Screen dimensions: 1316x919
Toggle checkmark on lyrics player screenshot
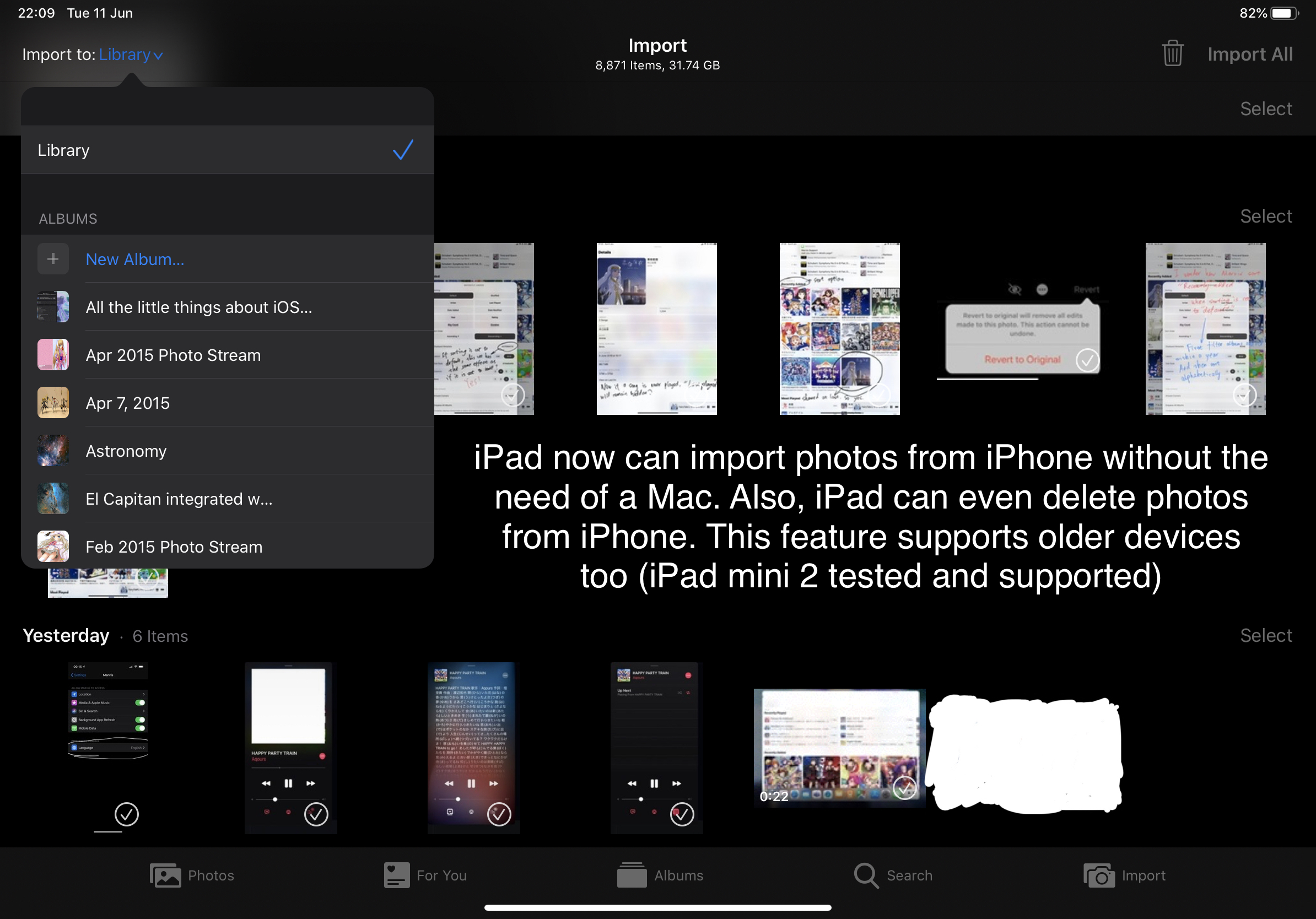click(499, 814)
